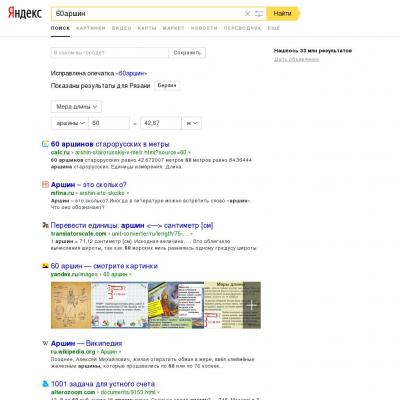Click the Дать объявление link
The image size is (400, 400).
pos(296,59)
